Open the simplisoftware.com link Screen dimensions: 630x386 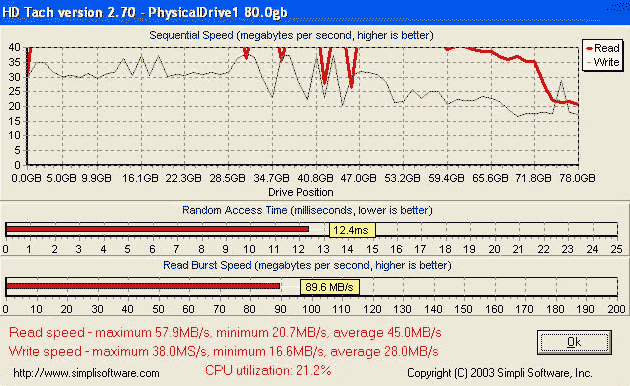[x=86, y=373]
